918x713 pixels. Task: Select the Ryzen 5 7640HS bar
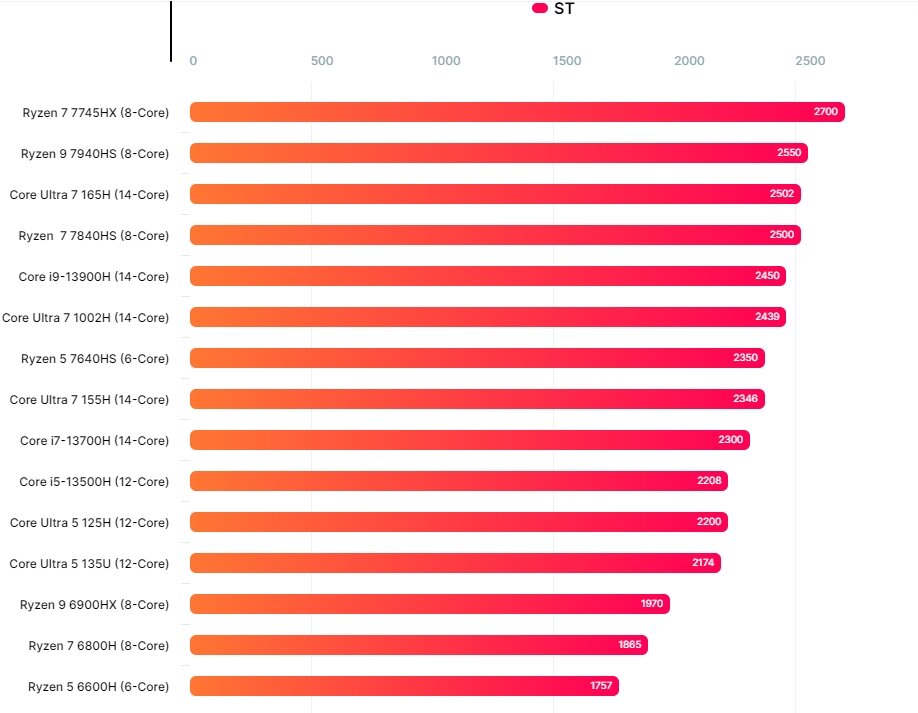click(477, 358)
